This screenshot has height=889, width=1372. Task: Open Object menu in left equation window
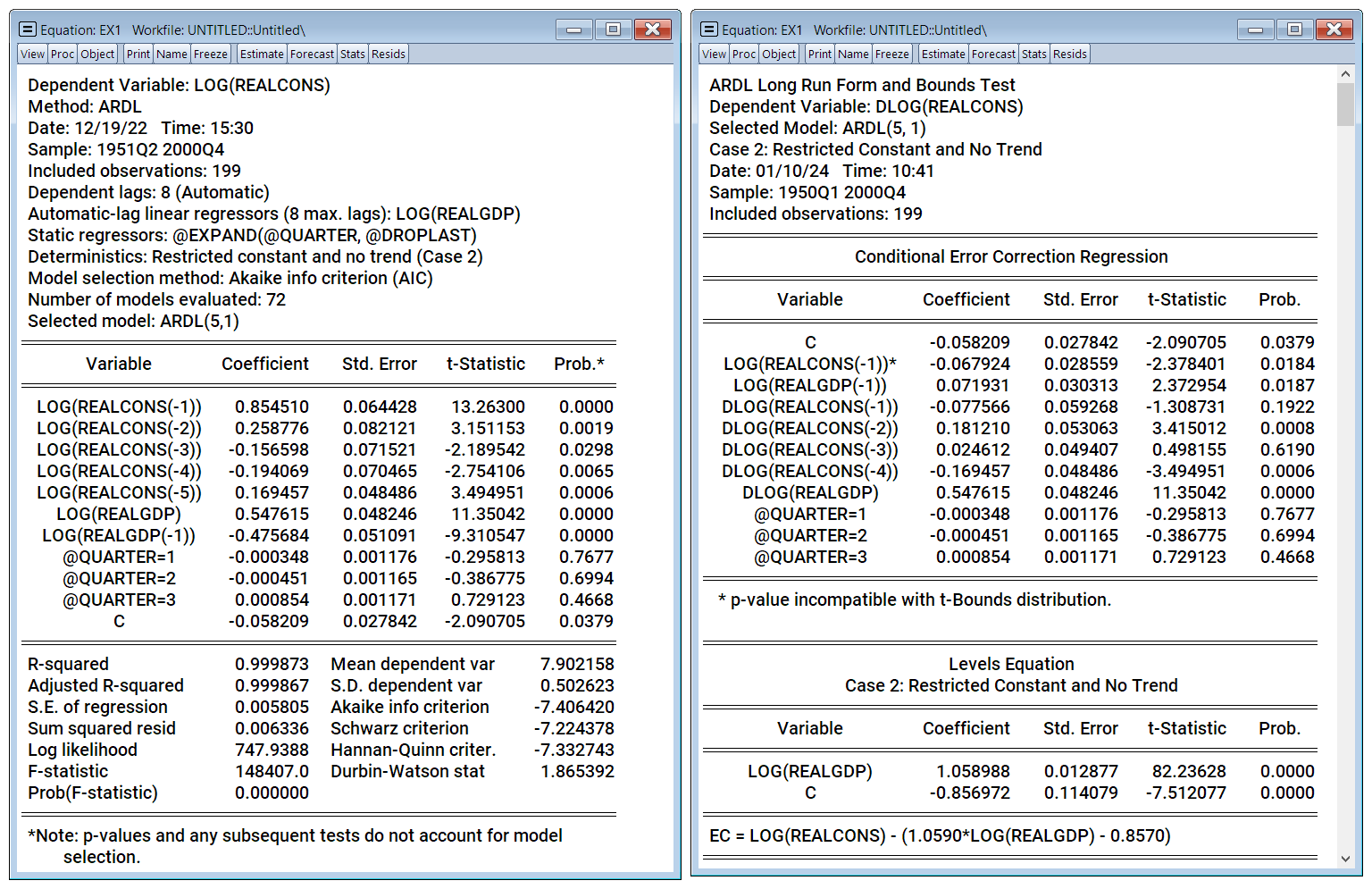(97, 54)
